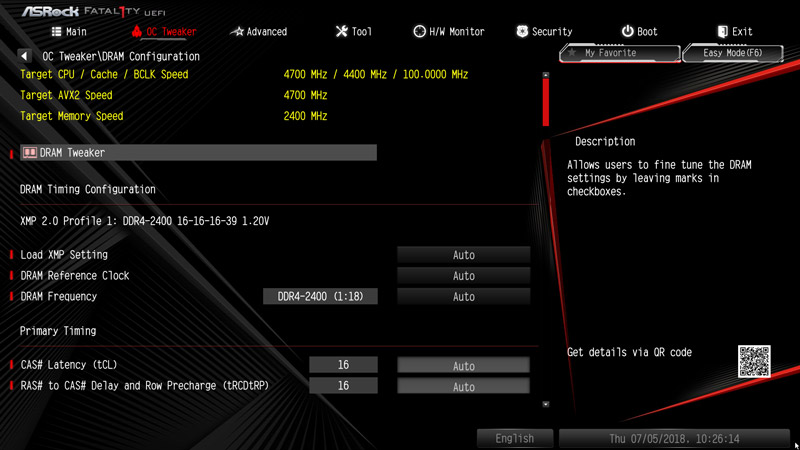Click the 2400 MHz memory speed value
800x450 pixels.
coord(305,116)
